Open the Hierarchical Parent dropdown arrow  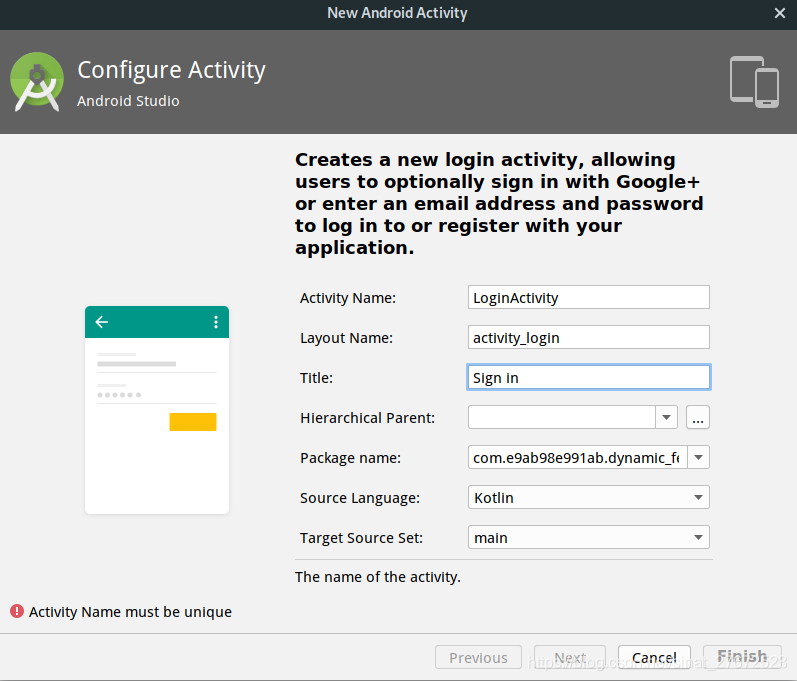click(666, 417)
